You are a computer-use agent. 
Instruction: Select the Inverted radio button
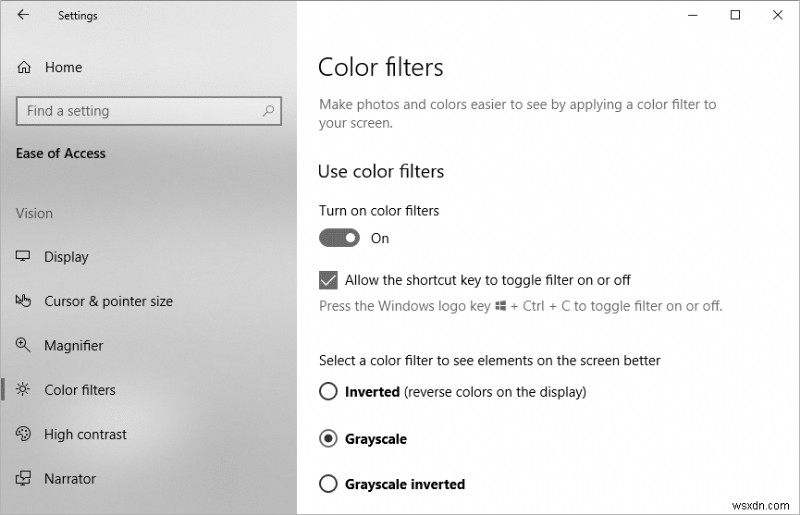[x=328, y=392]
